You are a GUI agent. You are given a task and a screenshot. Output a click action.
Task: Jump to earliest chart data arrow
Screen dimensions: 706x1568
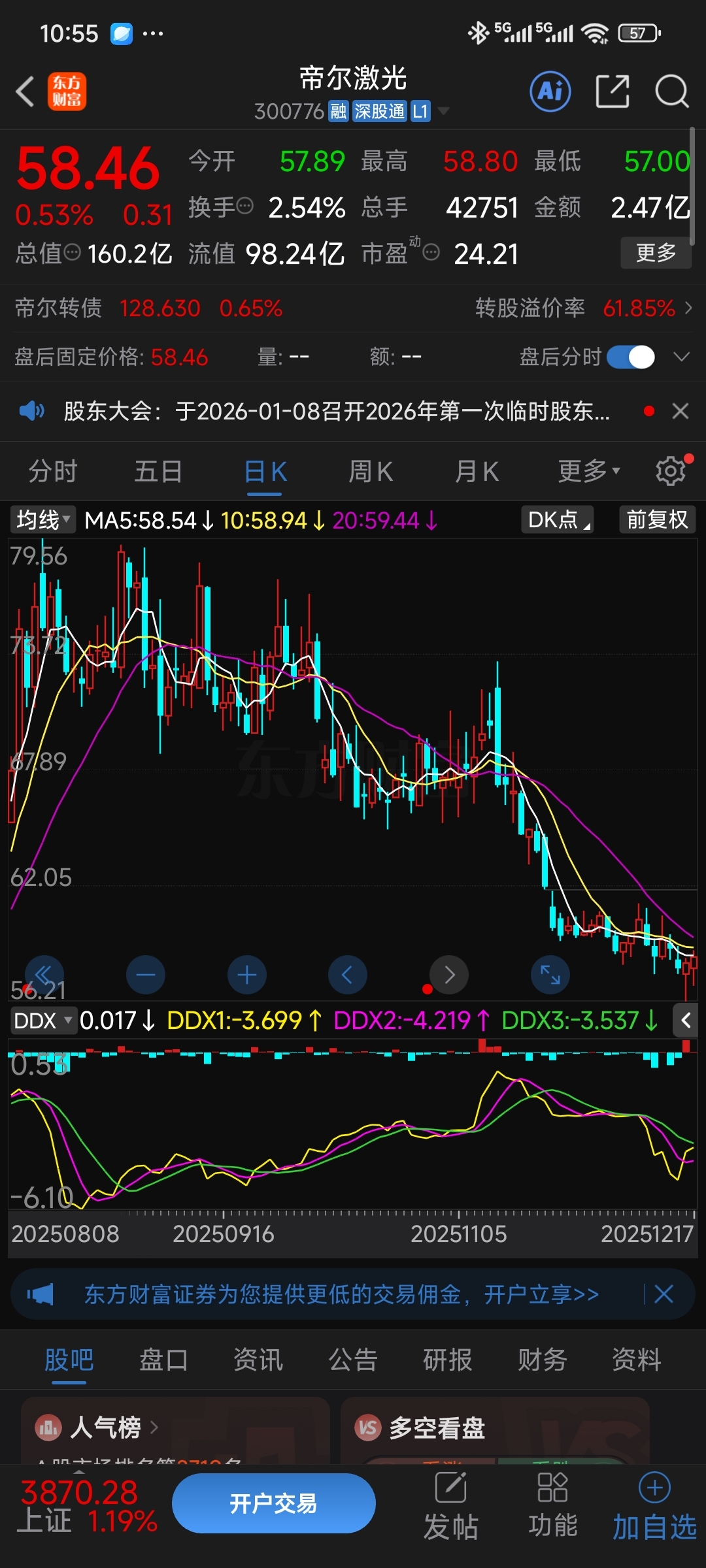(x=44, y=975)
